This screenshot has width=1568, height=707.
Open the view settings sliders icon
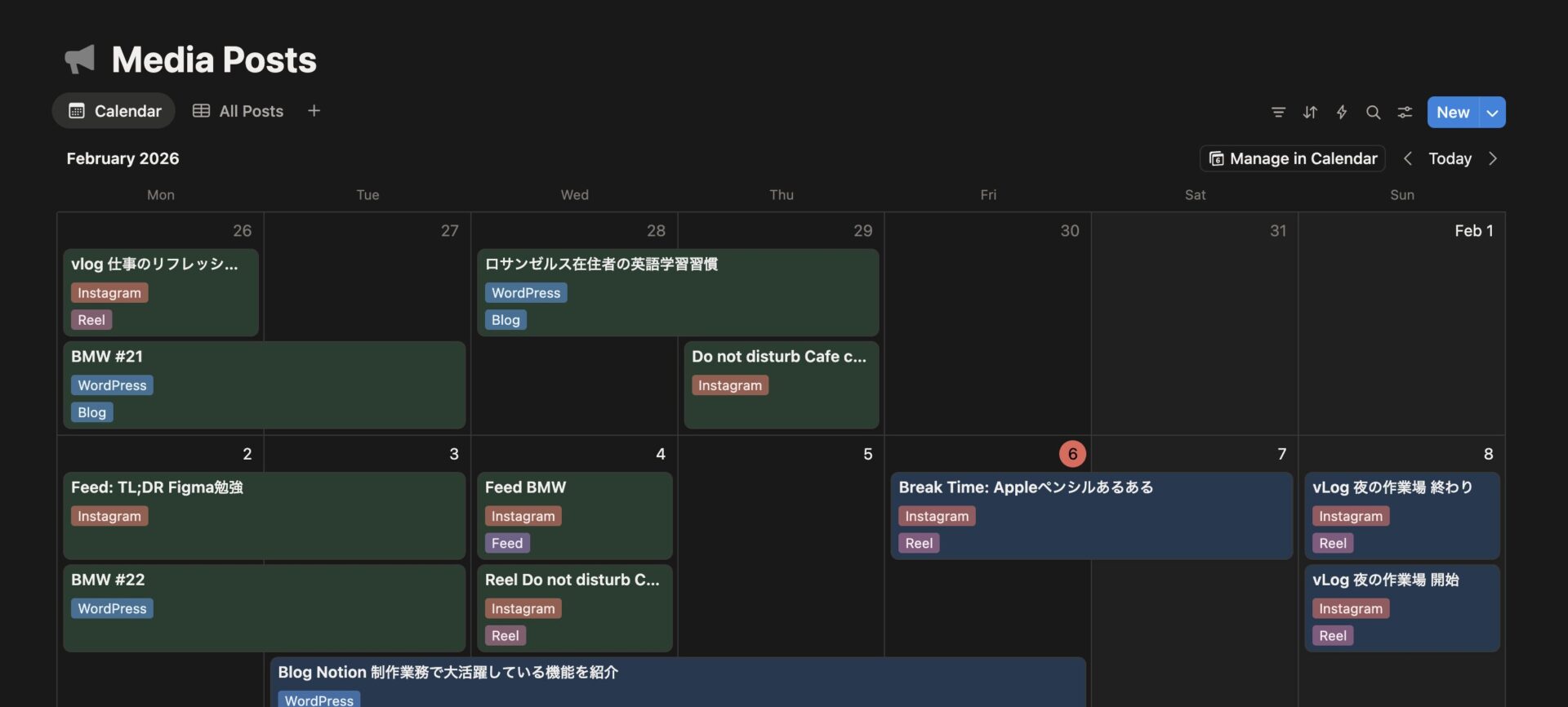tap(1405, 113)
